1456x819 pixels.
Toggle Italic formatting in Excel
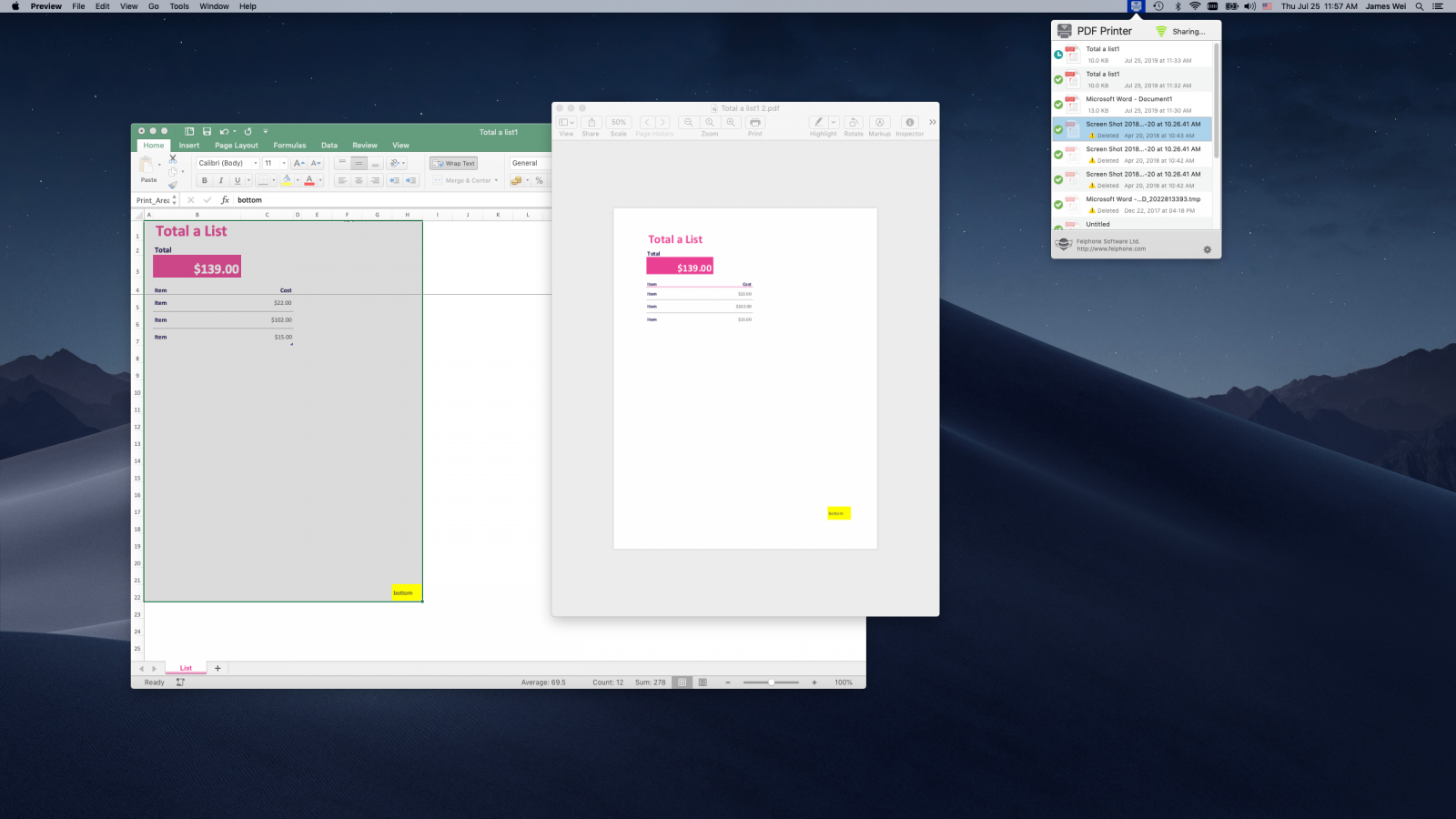coord(221,180)
